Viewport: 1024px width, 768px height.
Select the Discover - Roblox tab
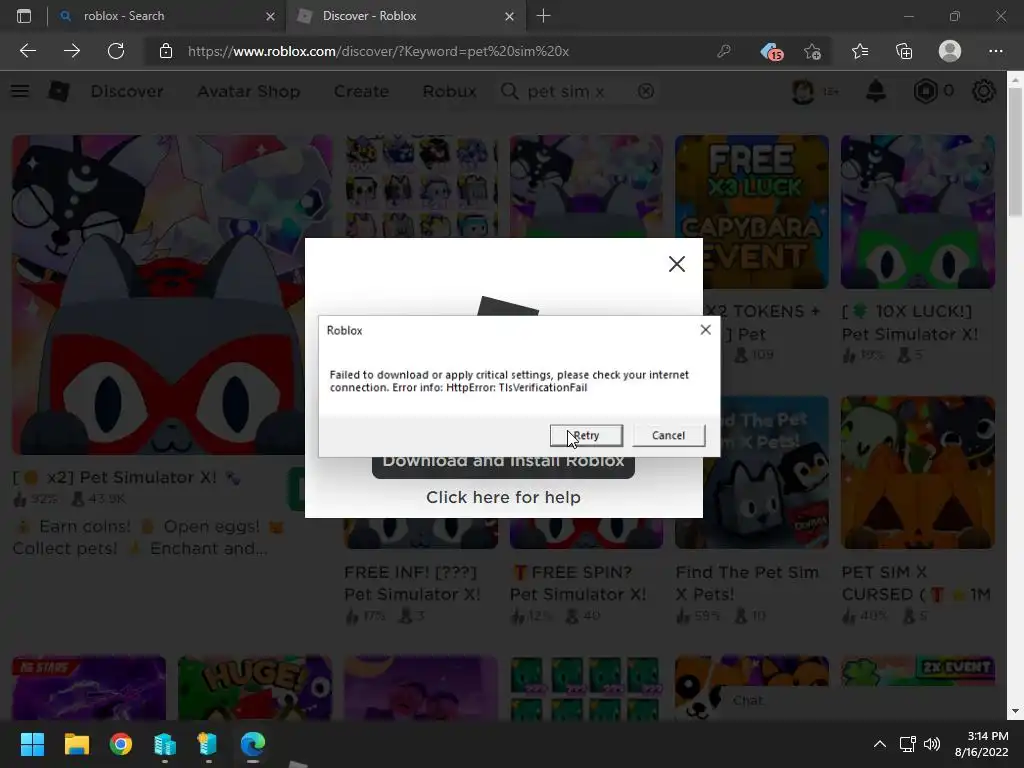click(x=405, y=16)
